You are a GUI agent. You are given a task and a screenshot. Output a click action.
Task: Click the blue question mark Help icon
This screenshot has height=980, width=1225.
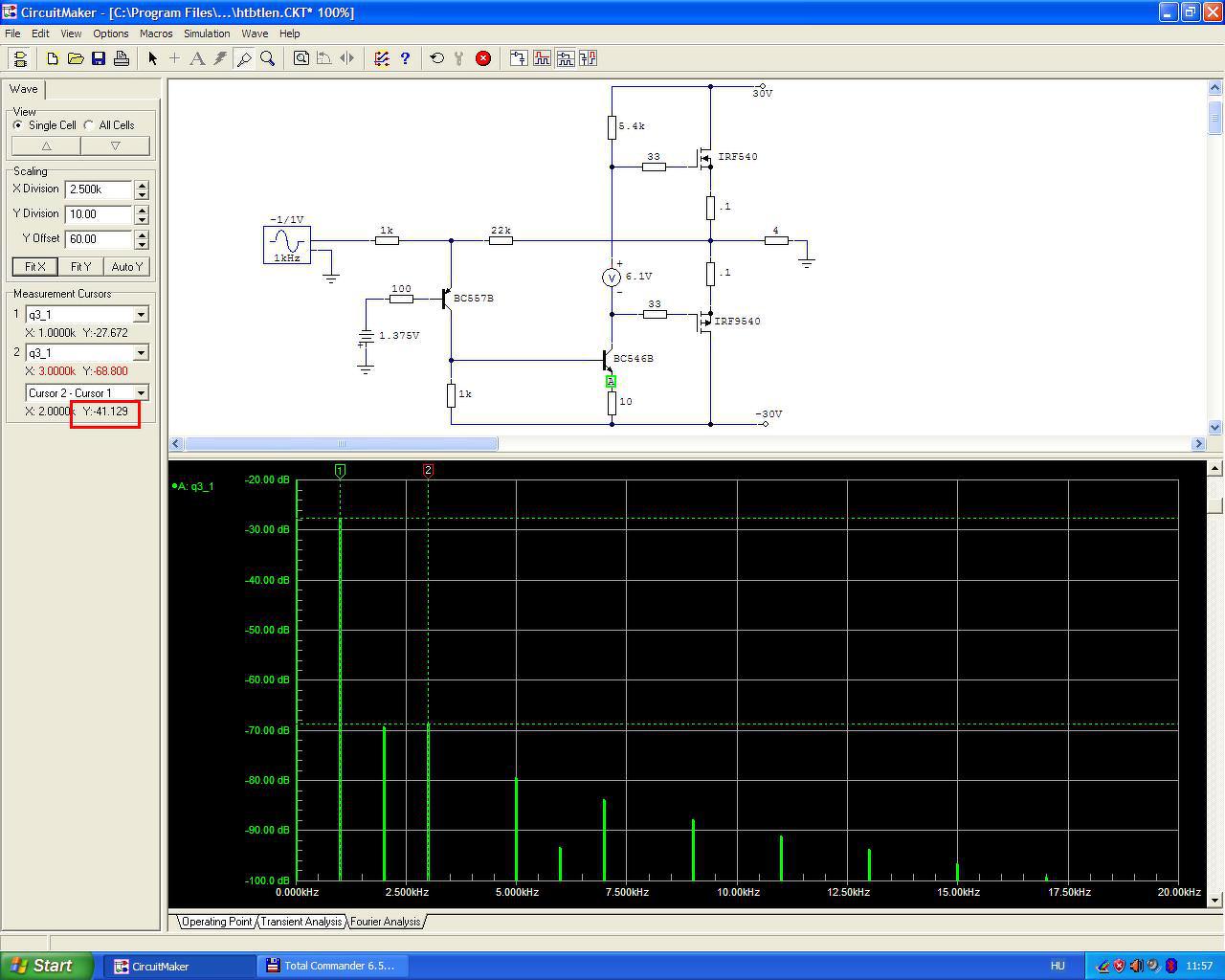405,58
